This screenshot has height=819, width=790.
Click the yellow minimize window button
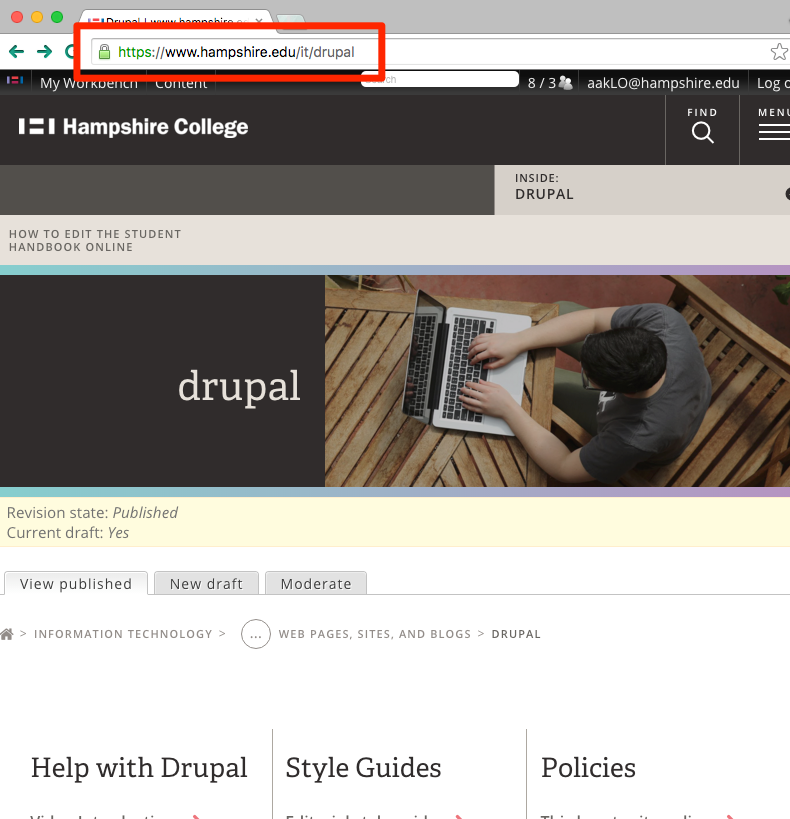(x=37, y=17)
